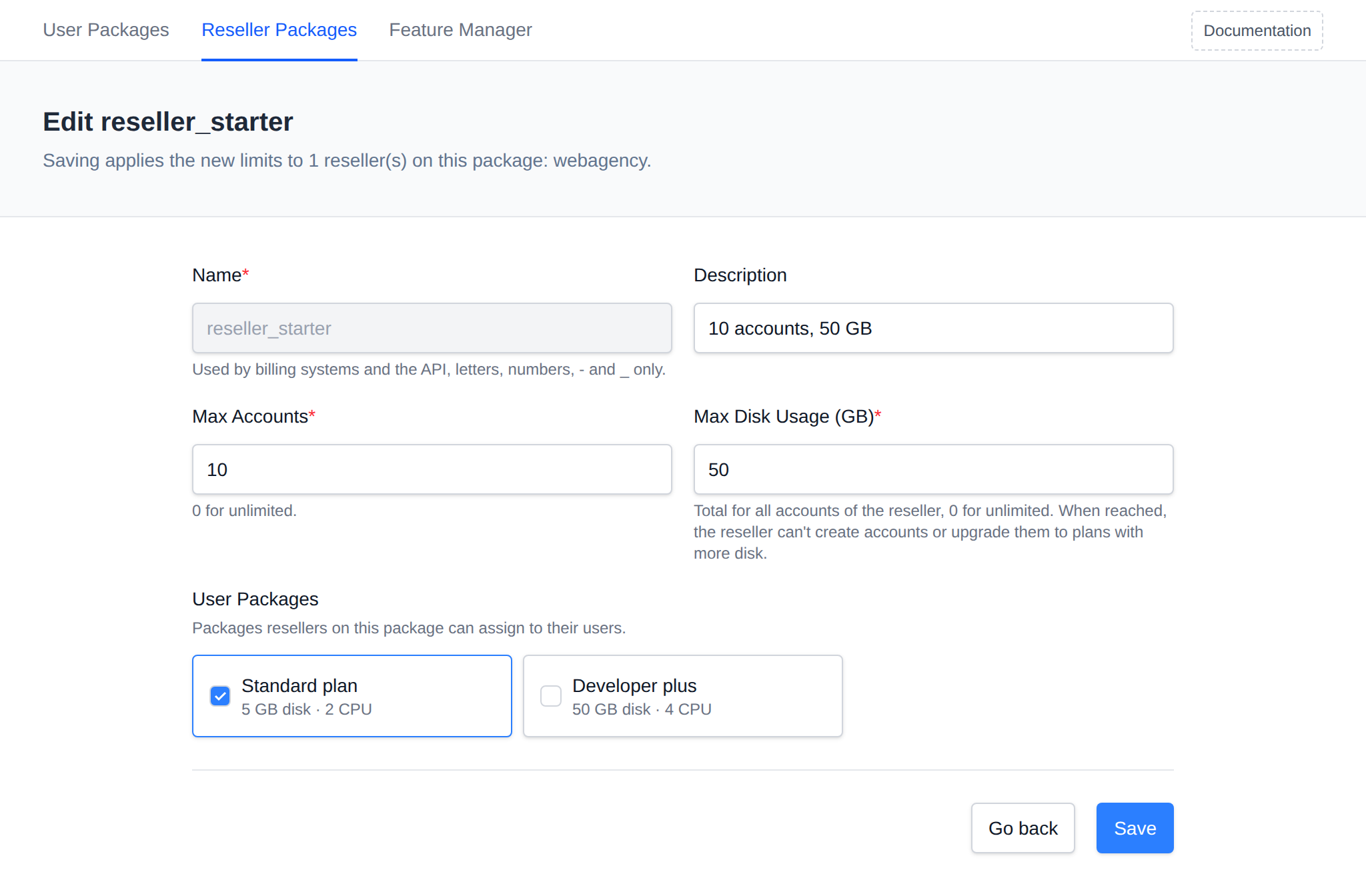Open the Reseller Packages tab
Screen dimensions: 1366x896
tap(279, 30)
